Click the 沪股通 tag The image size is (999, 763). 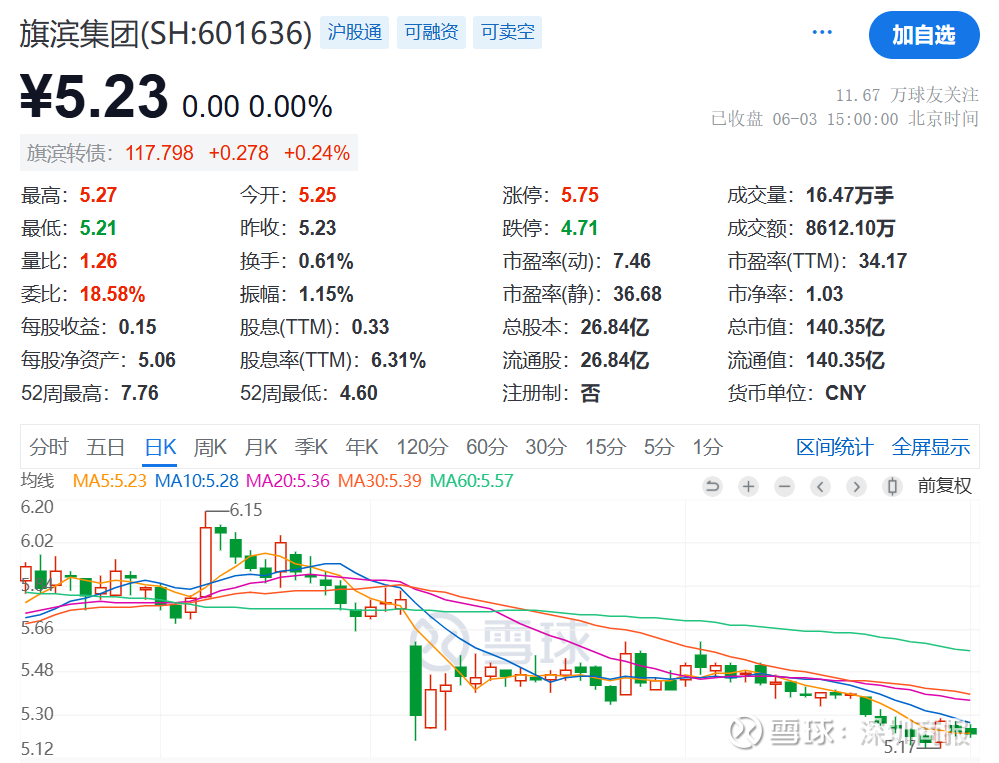pyautogui.click(x=354, y=32)
